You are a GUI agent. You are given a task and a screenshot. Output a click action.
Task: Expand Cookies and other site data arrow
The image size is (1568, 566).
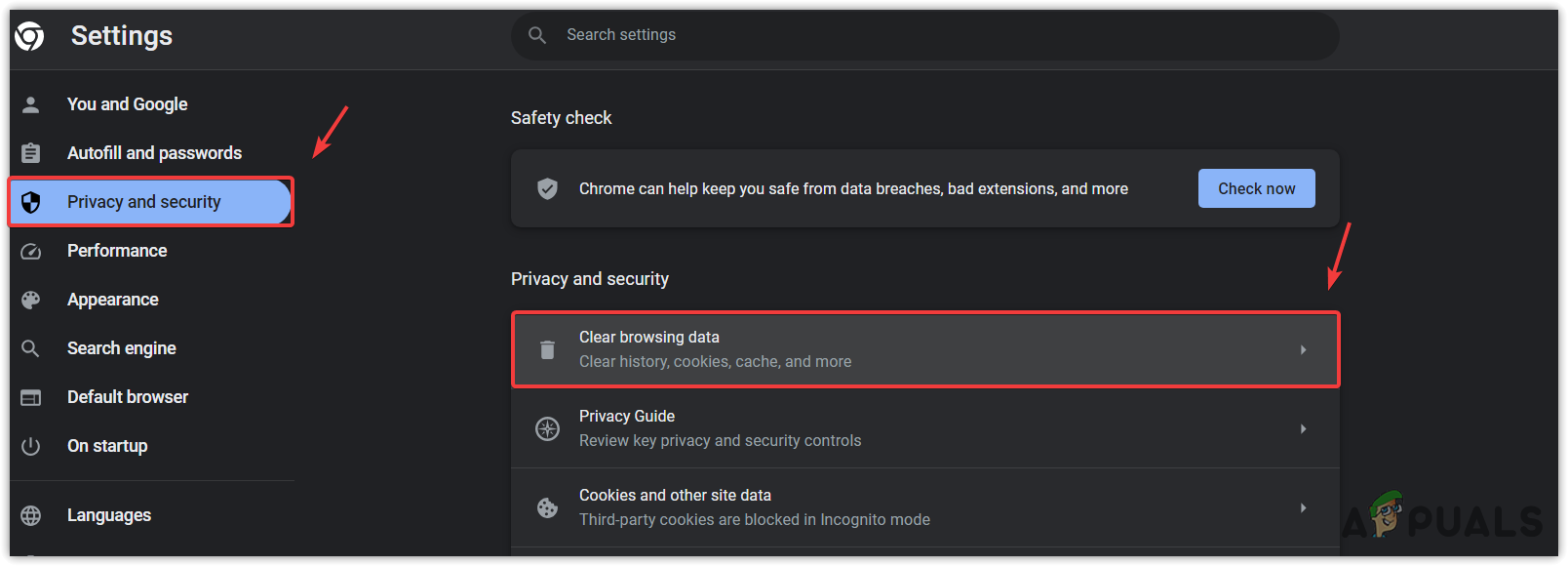coord(1303,507)
